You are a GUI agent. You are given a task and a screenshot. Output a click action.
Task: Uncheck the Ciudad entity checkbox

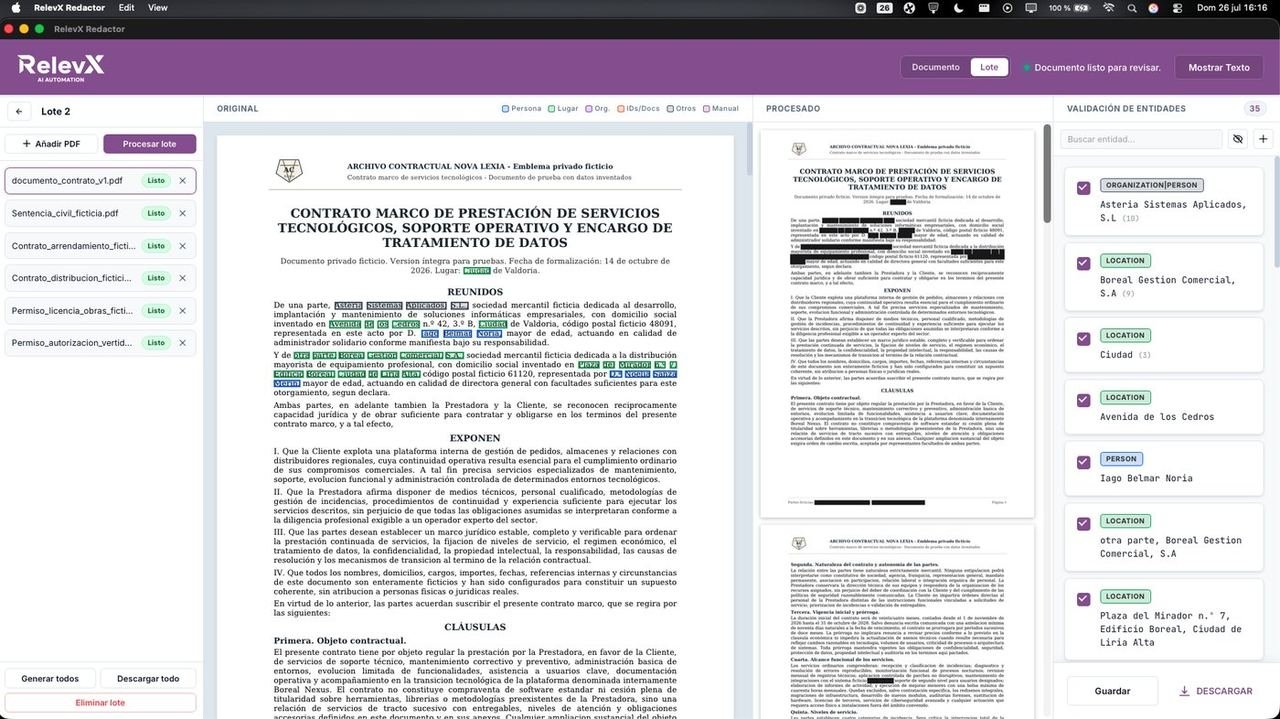point(1083,338)
